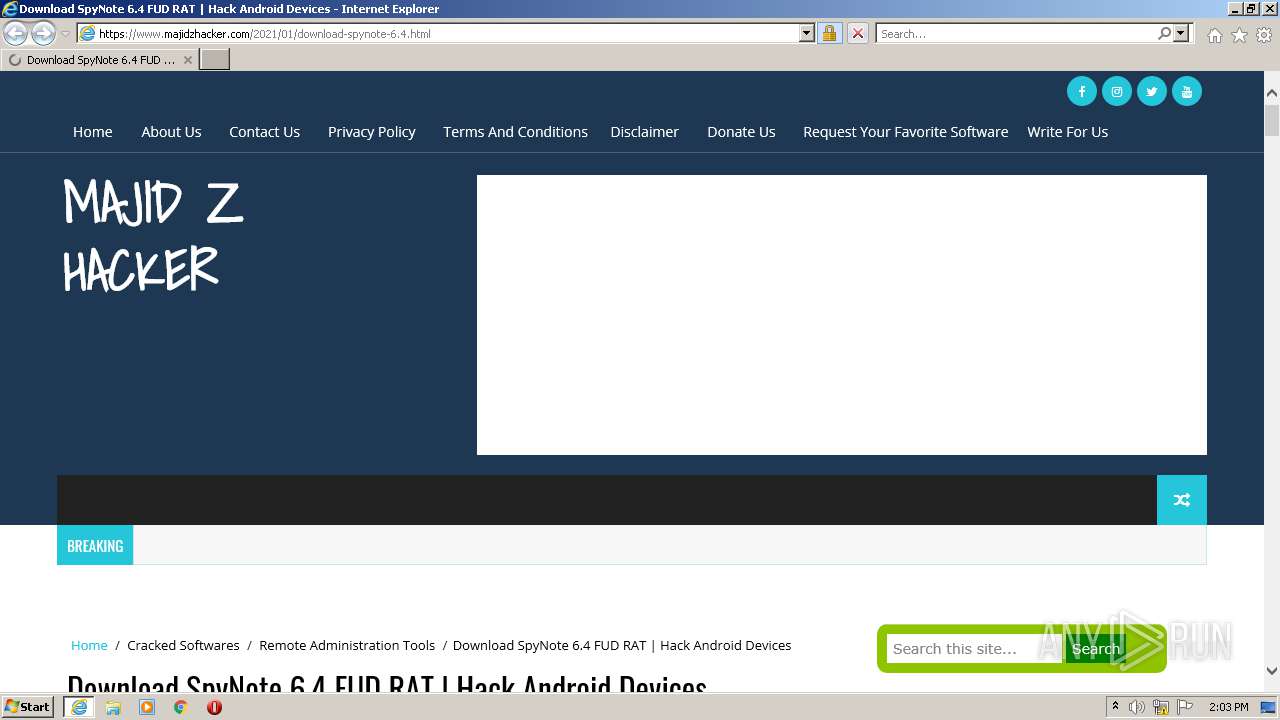Image resolution: width=1280 pixels, height=720 pixels.
Task: Open the Disclaimer page
Action: (644, 132)
